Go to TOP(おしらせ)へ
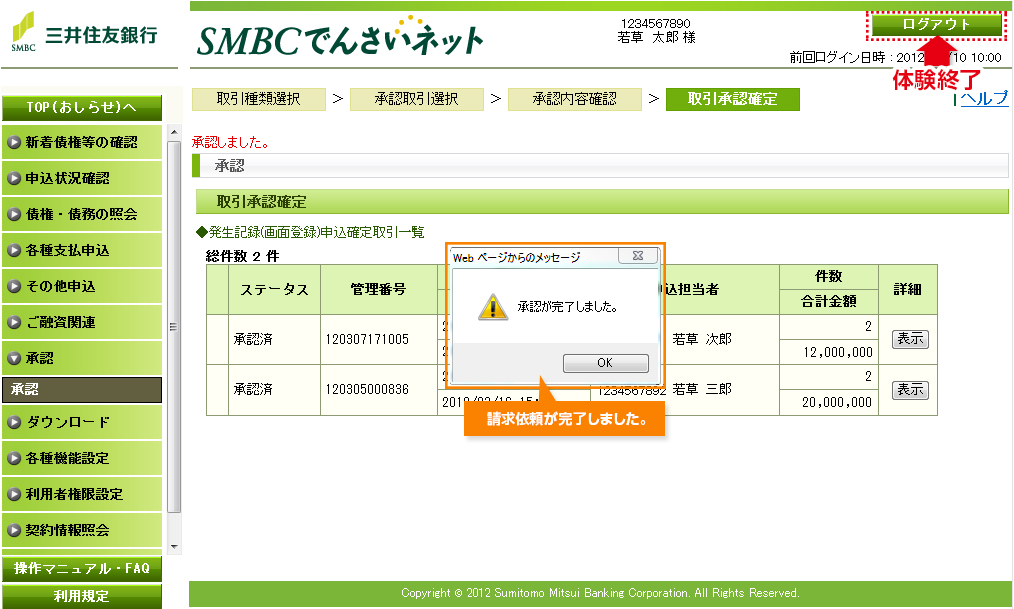Viewport: 1014px width, 609px height. coord(81,107)
